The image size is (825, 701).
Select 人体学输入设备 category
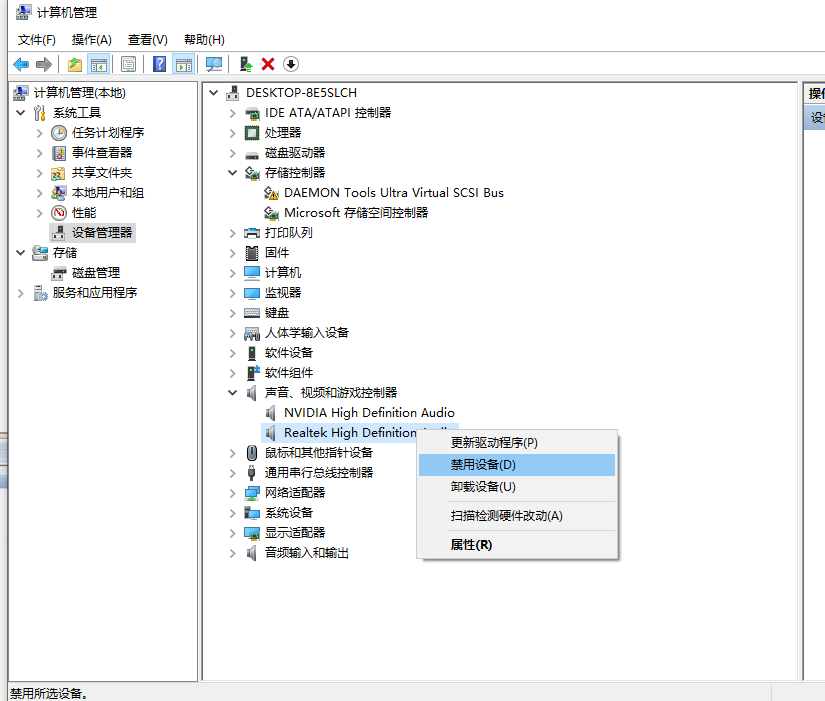click(x=307, y=333)
